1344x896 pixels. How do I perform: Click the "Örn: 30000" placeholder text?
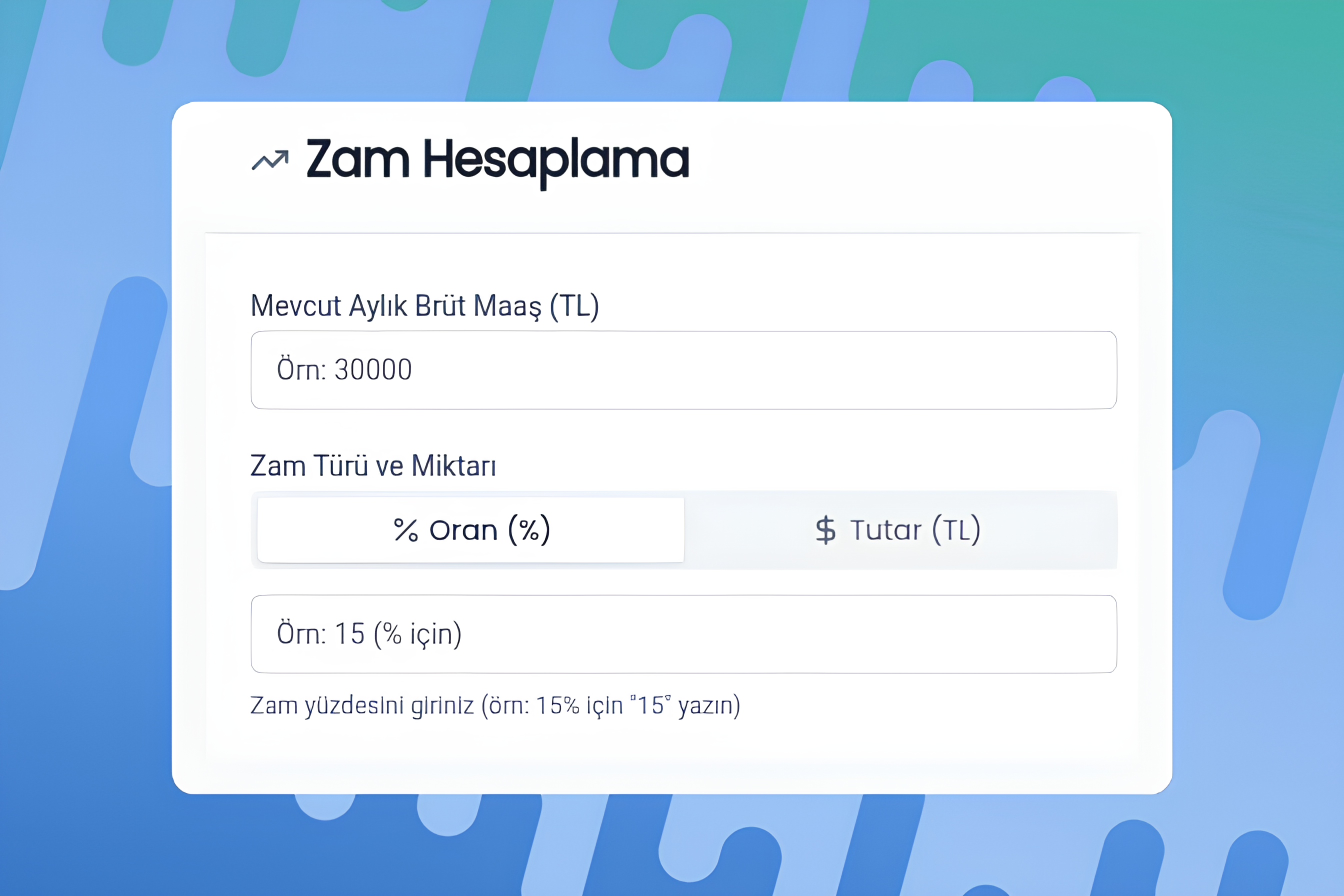click(x=344, y=369)
